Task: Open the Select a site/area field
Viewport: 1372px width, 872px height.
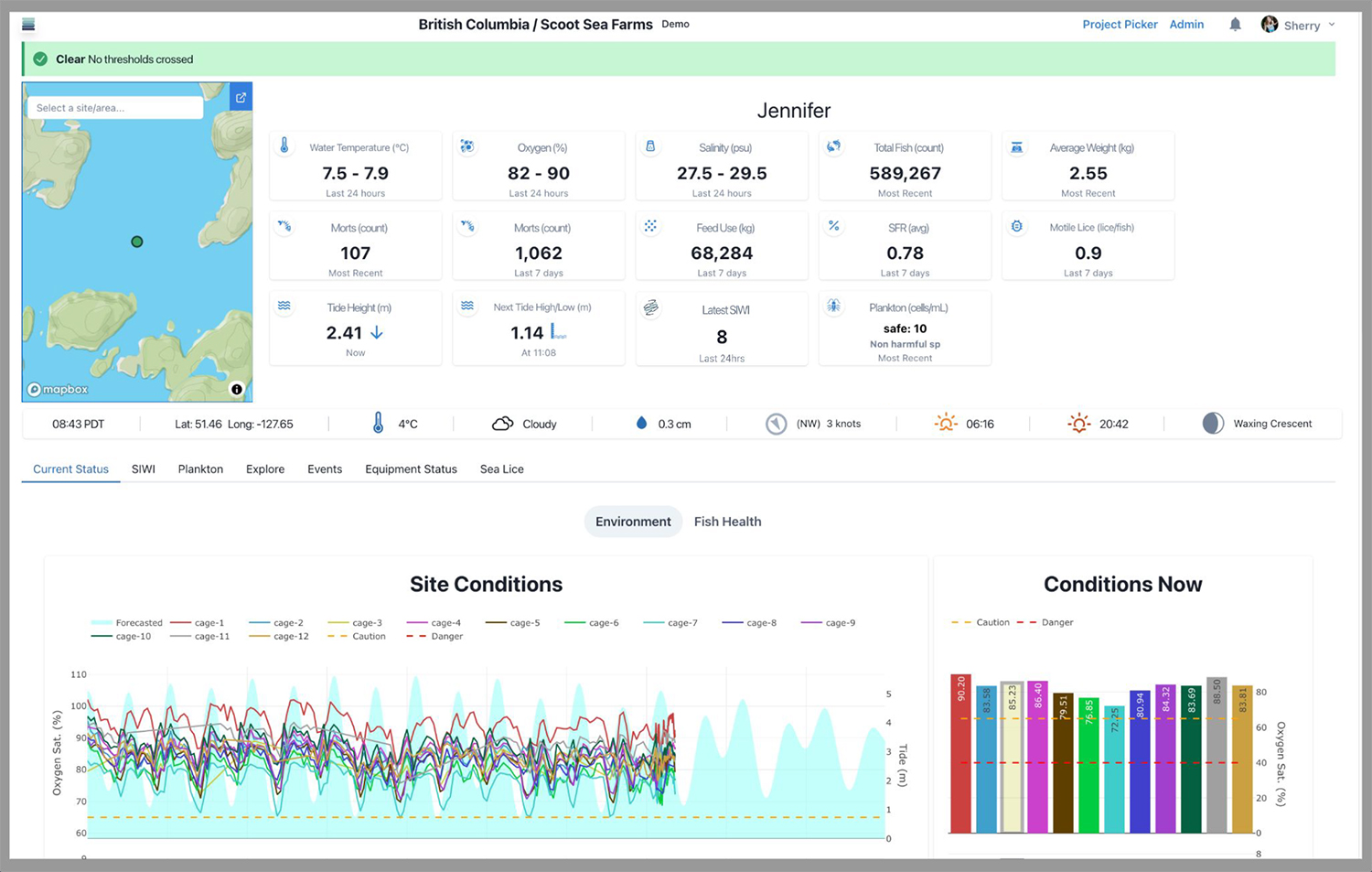Action: [115, 108]
